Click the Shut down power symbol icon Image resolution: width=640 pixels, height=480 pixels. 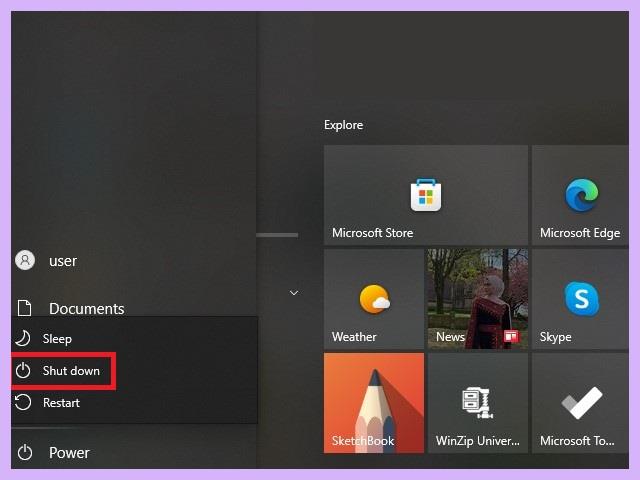click(x=23, y=371)
